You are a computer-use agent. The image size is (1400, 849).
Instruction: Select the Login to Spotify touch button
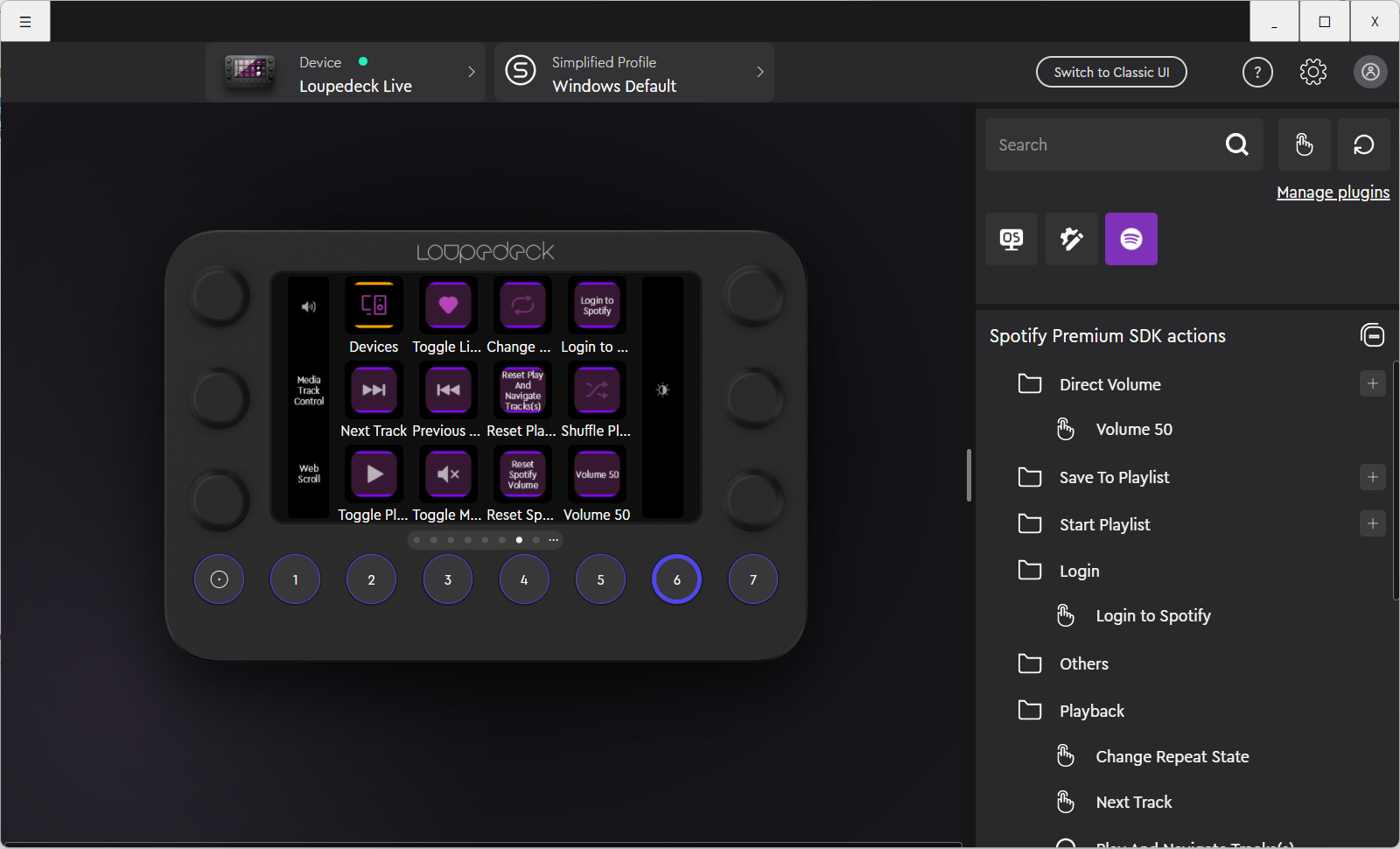click(x=597, y=305)
